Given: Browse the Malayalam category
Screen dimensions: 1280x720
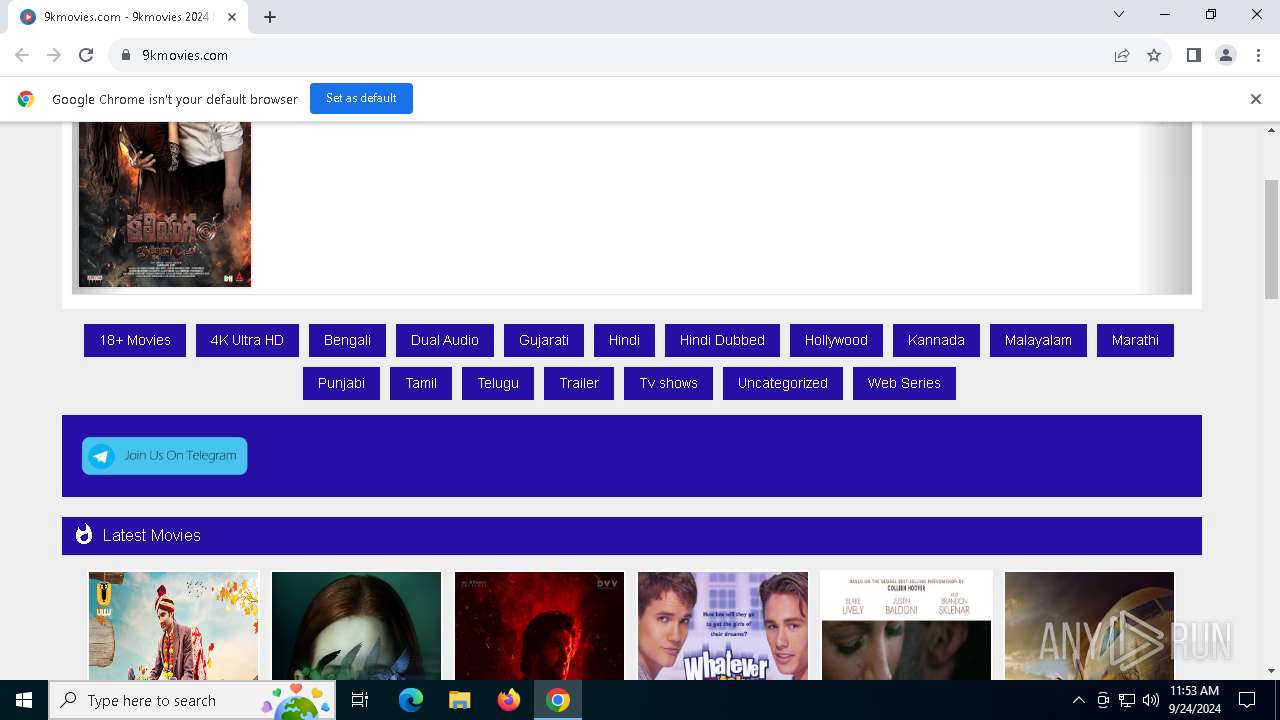Looking at the screenshot, I should click(1038, 340).
